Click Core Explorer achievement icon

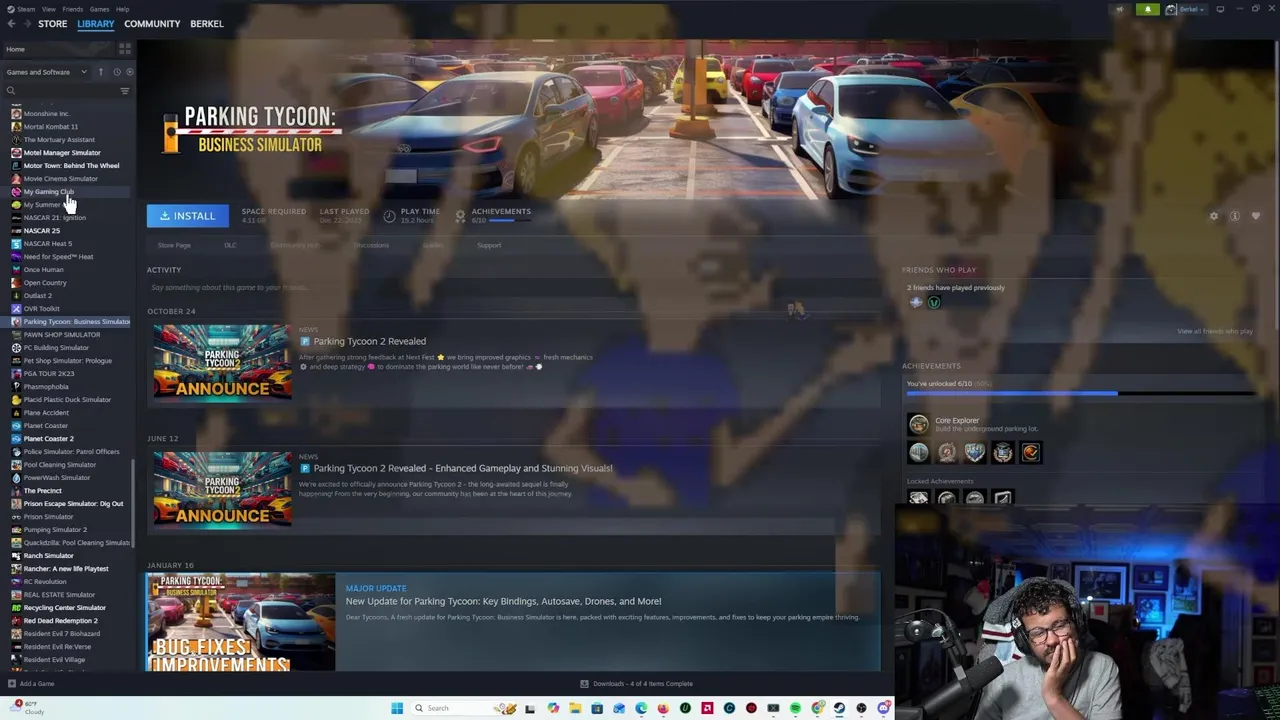(918, 424)
